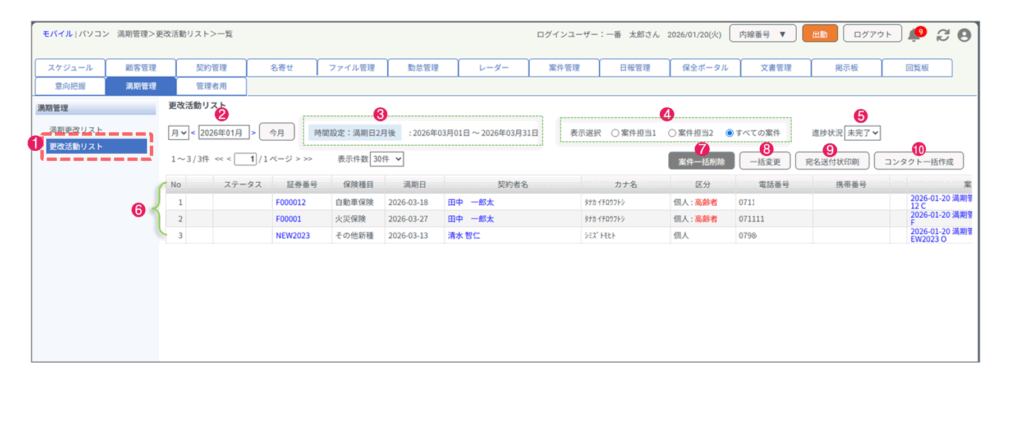Select the 案件担当2 radio button
Screen dimensions: 1024x430
(x=671, y=132)
